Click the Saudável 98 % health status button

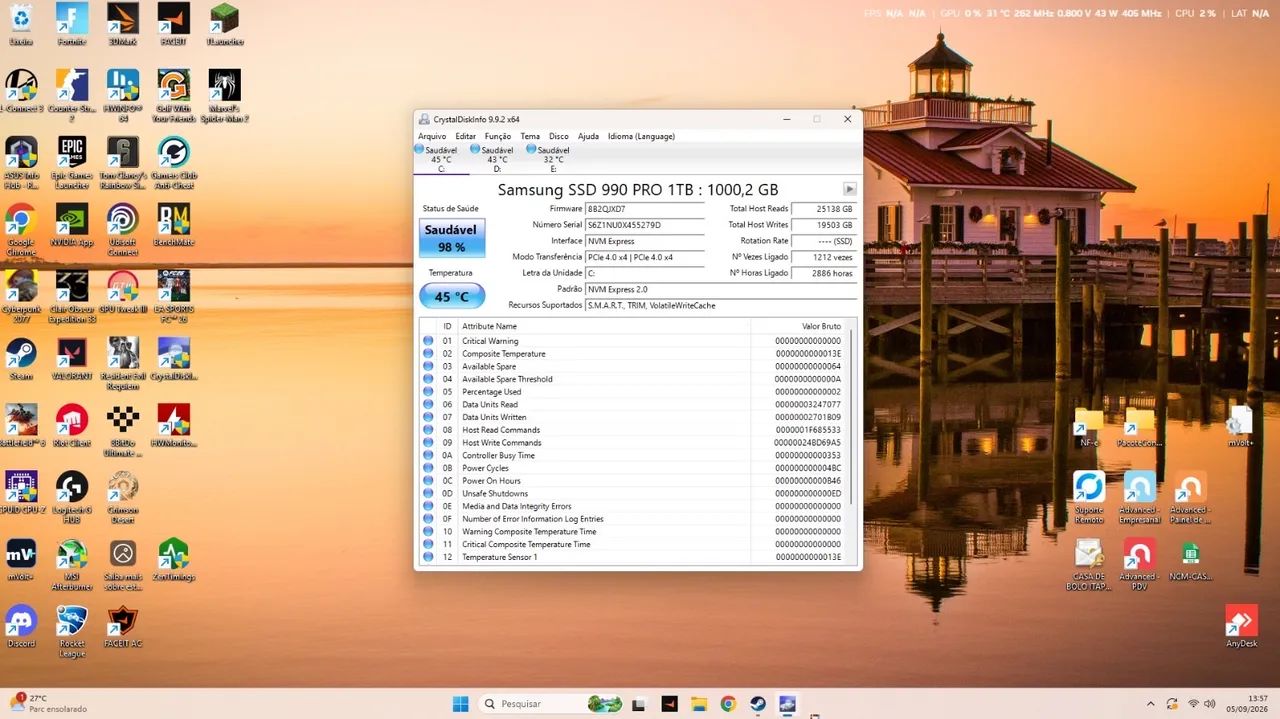point(452,238)
